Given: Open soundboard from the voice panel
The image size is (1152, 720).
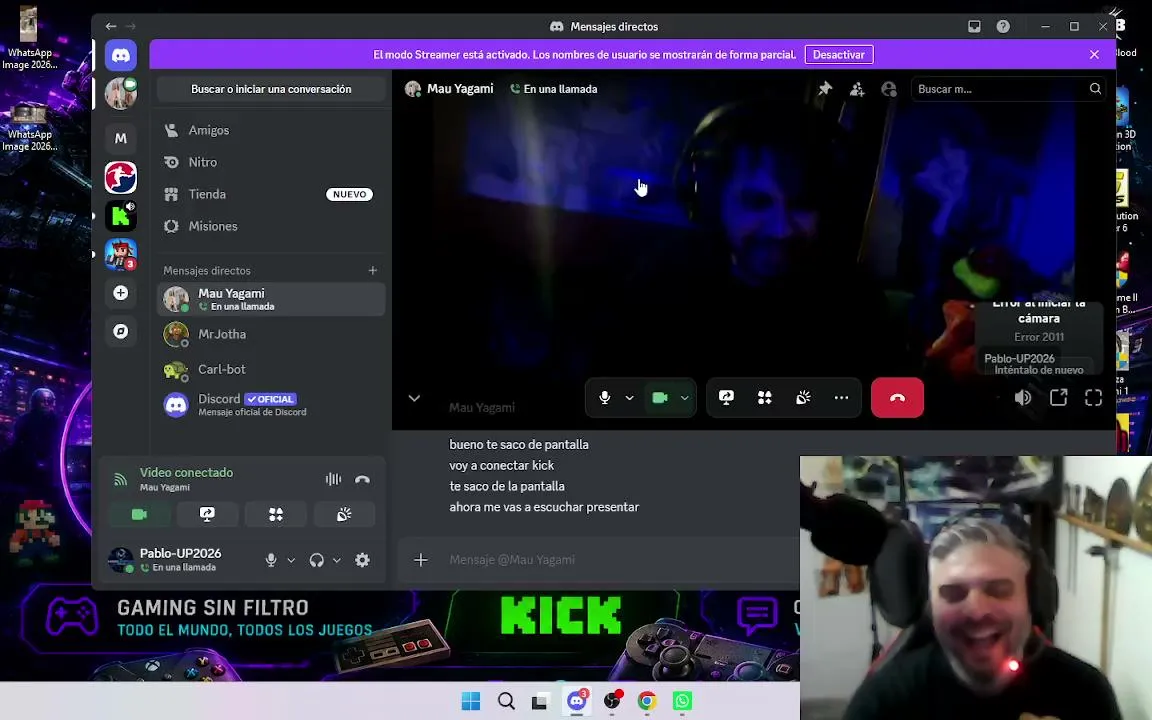Looking at the screenshot, I should pyautogui.click(x=344, y=514).
